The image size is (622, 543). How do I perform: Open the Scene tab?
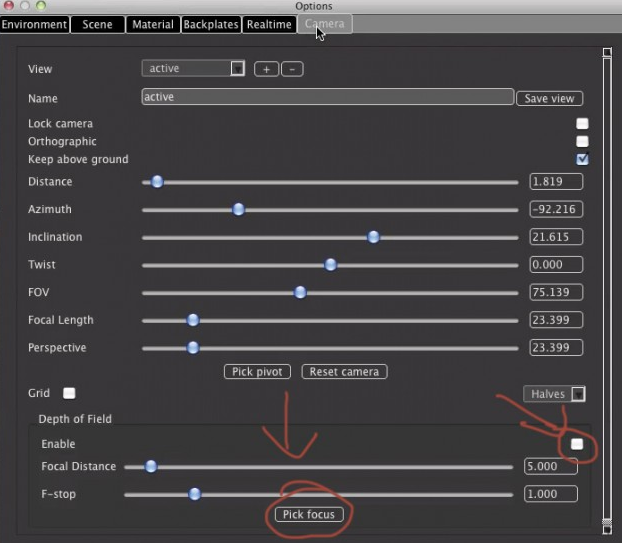(97, 24)
